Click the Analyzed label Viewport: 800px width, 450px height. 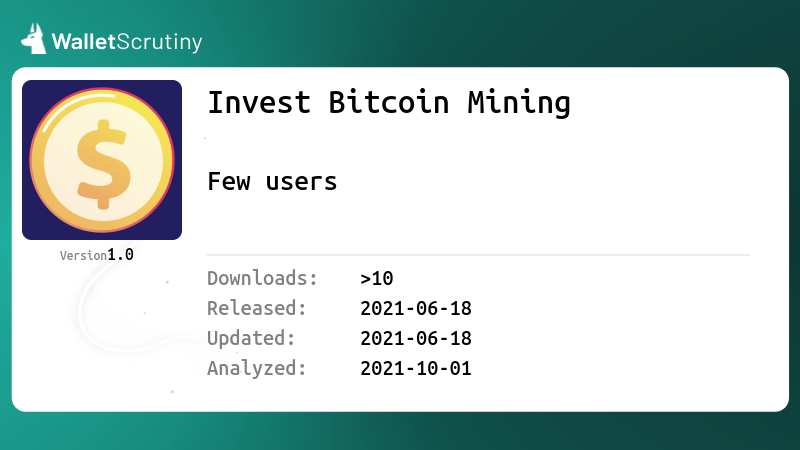pos(257,368)
